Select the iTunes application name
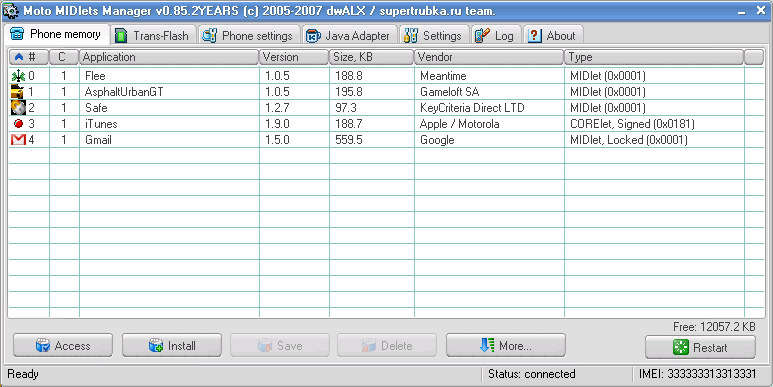 [x=101, y=124]
